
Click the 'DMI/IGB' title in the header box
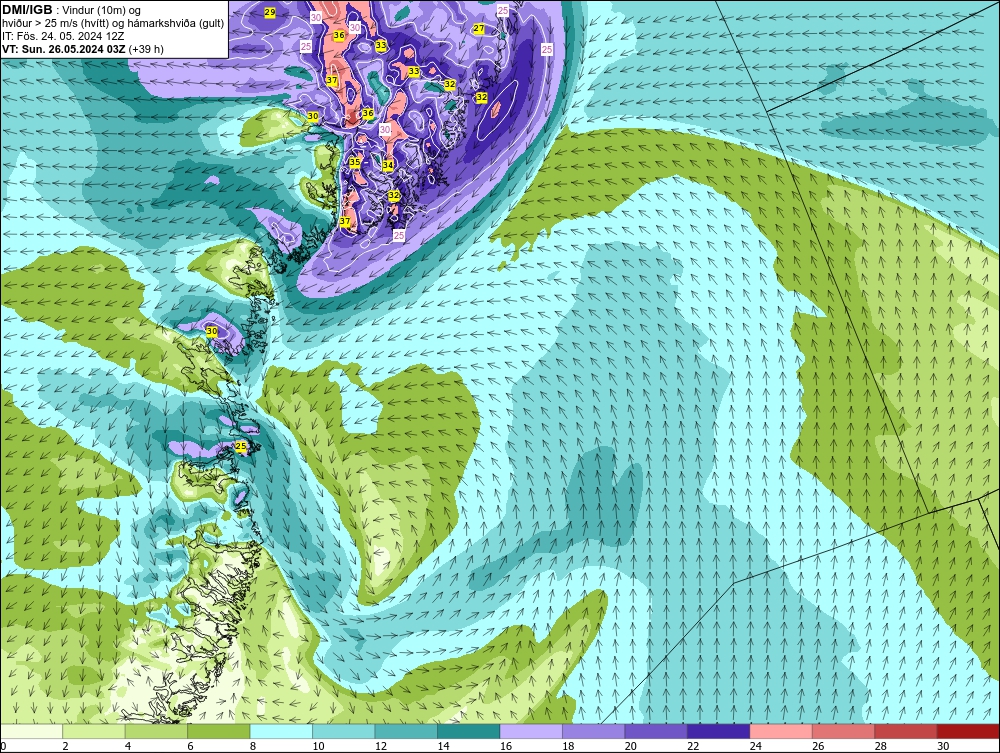[x=27, y=10]
